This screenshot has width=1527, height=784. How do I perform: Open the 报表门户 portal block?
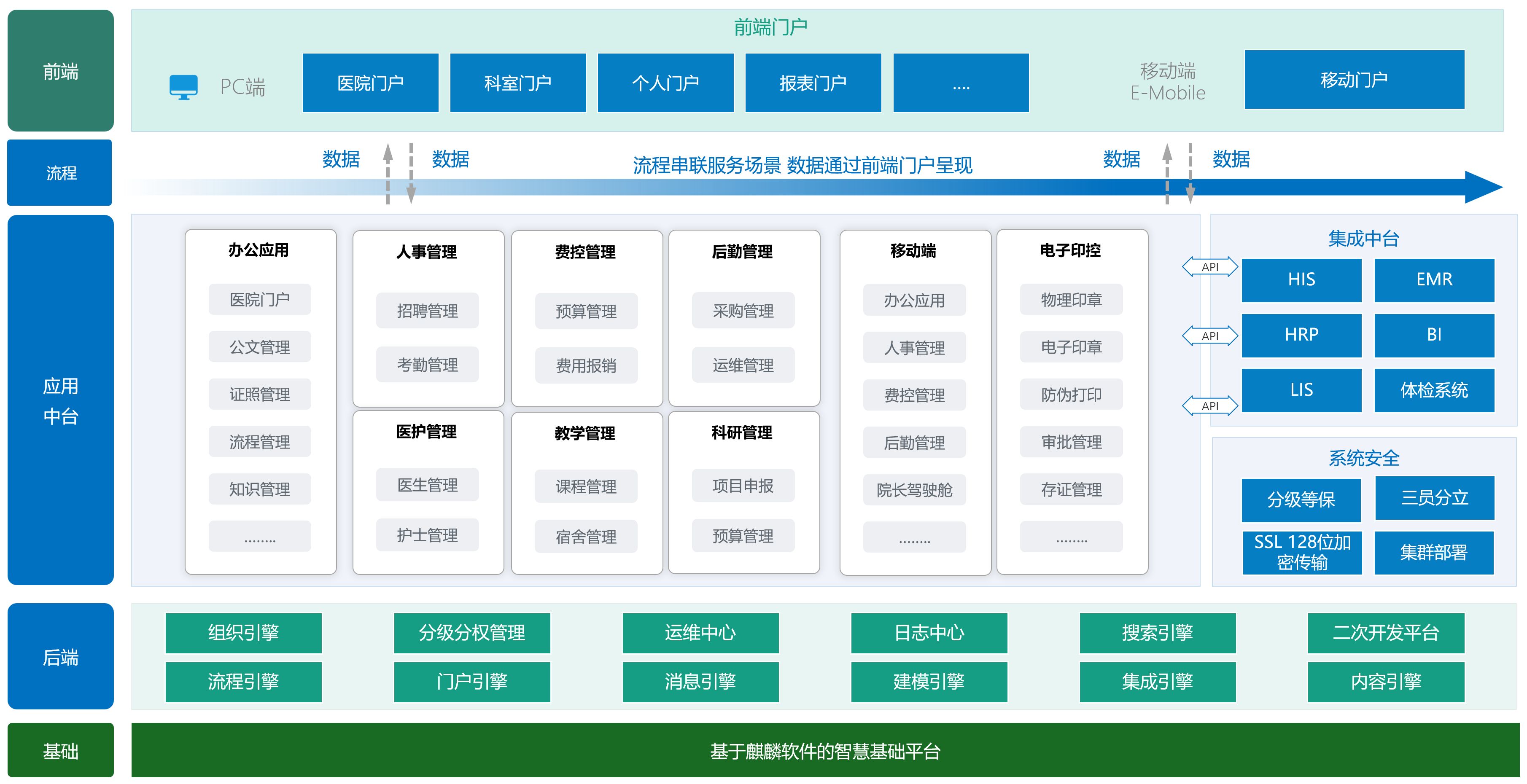[x=813, y=83]
